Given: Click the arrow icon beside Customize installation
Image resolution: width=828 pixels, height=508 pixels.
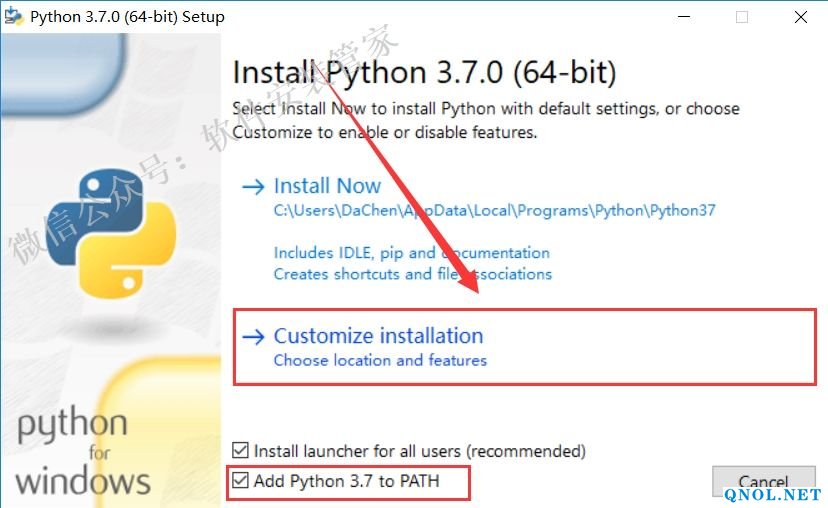Looking at the screenshot, I should coord(255,336).
